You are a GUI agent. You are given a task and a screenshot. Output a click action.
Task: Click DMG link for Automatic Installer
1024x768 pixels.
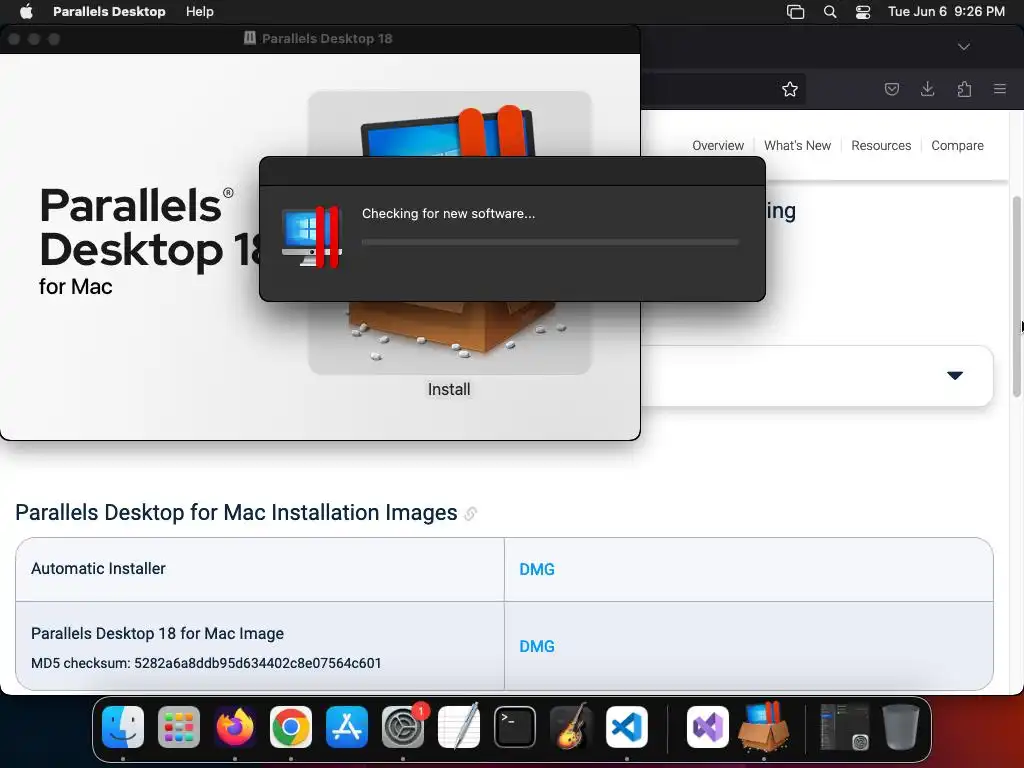pyautogui.click(x=537, y=569)
